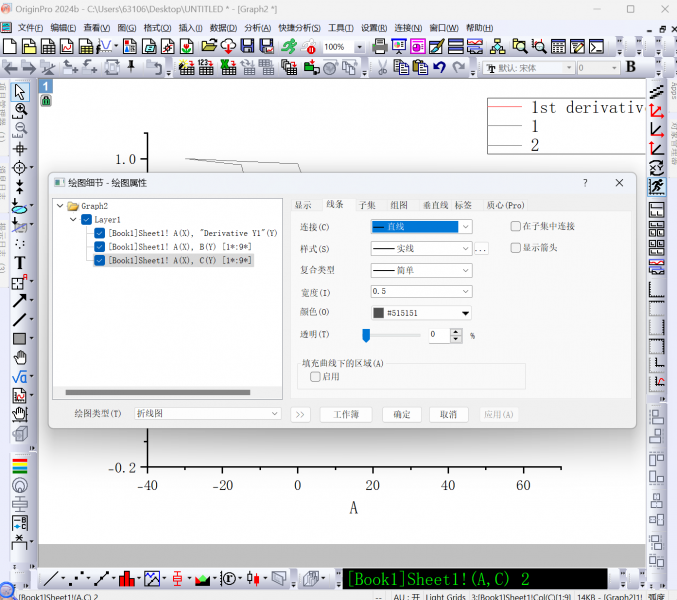Switch to the 垂直线 tab
Viewport: 677px width, 600px height.
click(436, 205)
